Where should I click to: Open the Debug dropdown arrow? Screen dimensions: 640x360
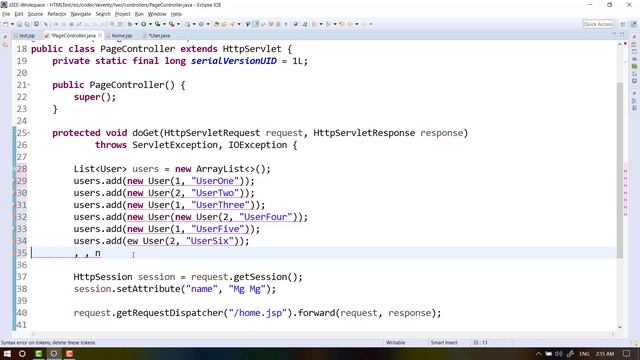coord(136,24)
